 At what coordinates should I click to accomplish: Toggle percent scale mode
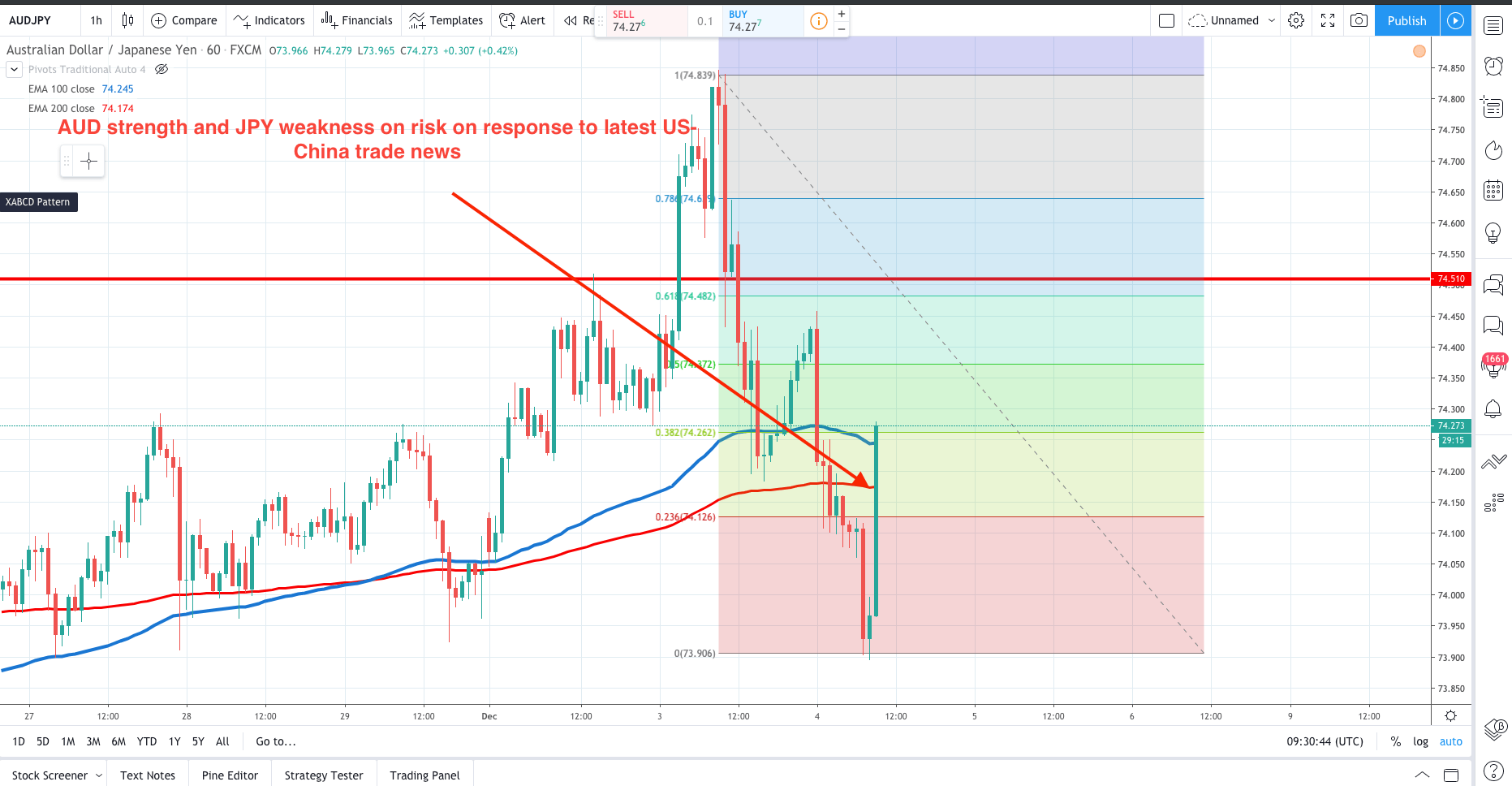pyautogui.click(x=1395, y=741)
